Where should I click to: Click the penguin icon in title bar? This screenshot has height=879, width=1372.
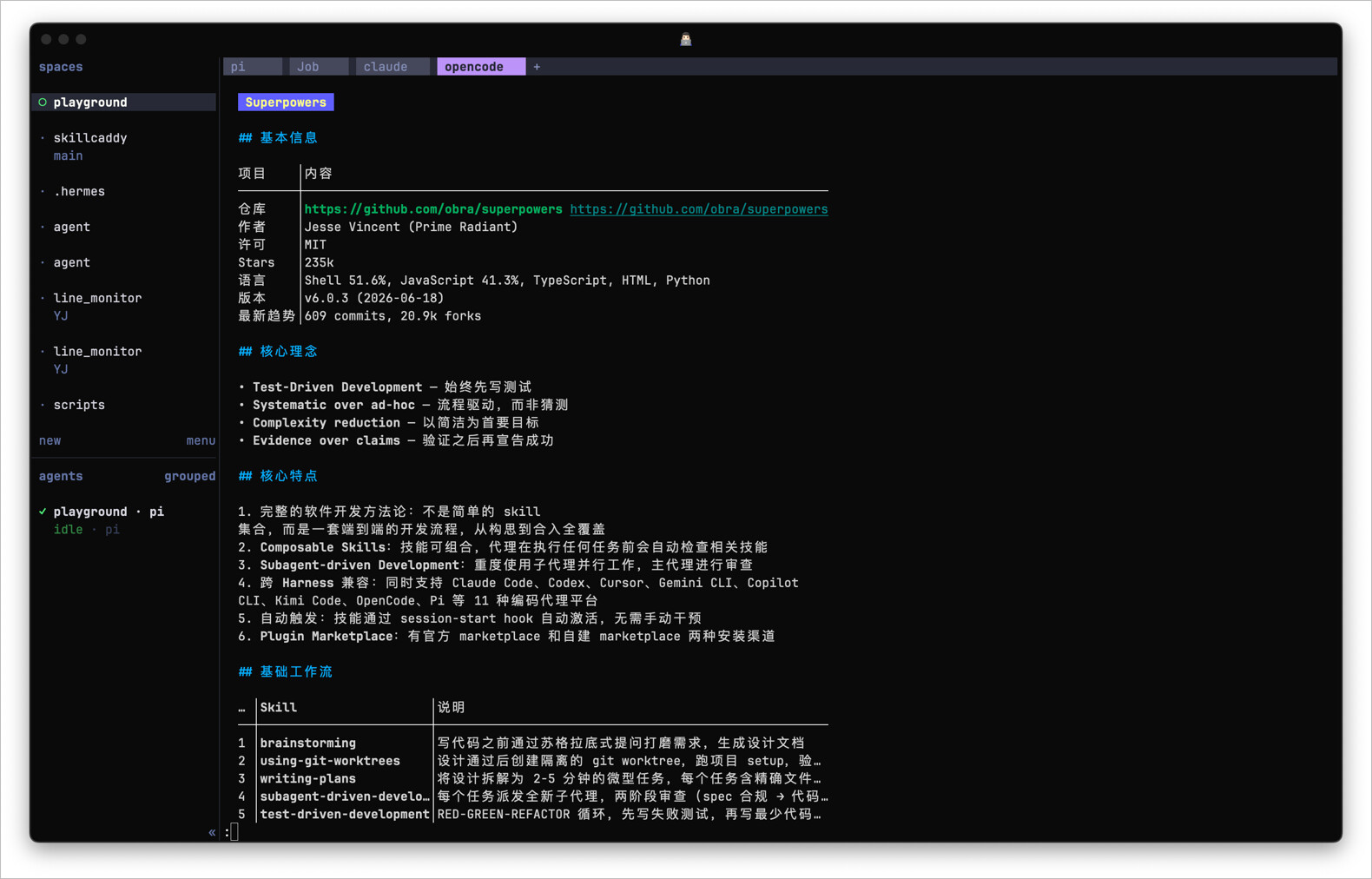[x=685, y=39]
